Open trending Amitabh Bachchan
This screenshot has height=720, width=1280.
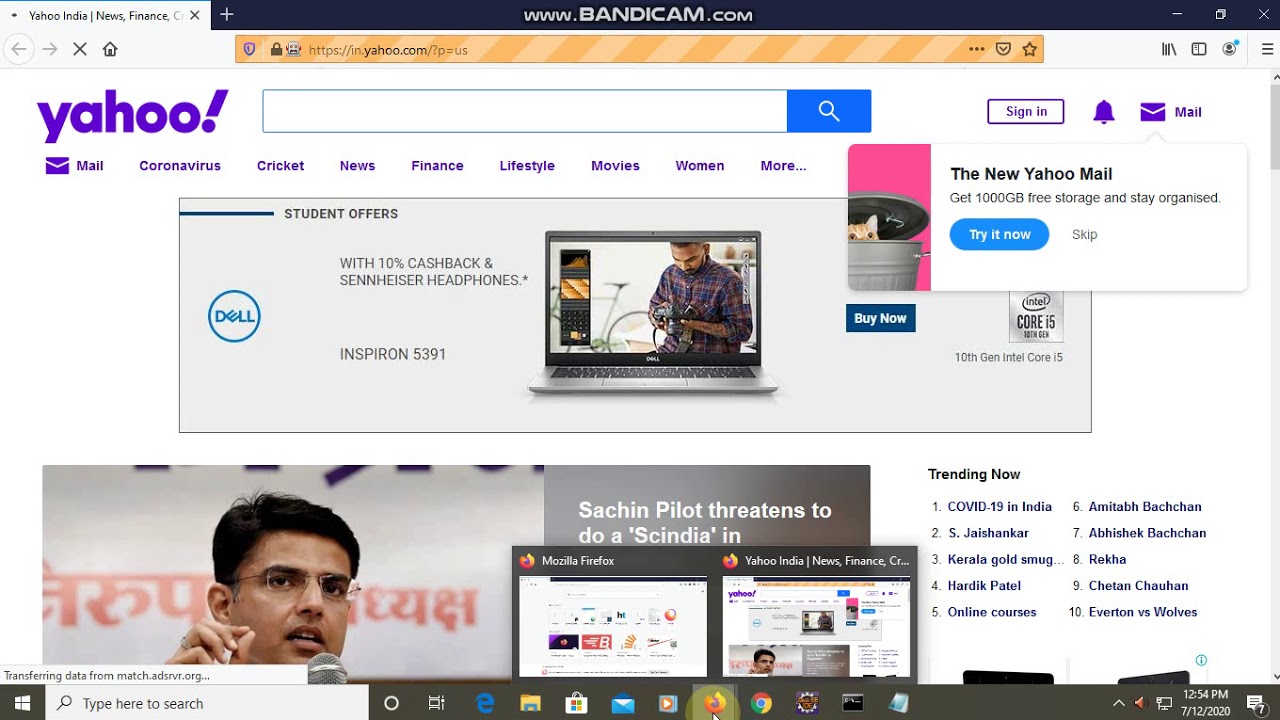pos(1145,507)
